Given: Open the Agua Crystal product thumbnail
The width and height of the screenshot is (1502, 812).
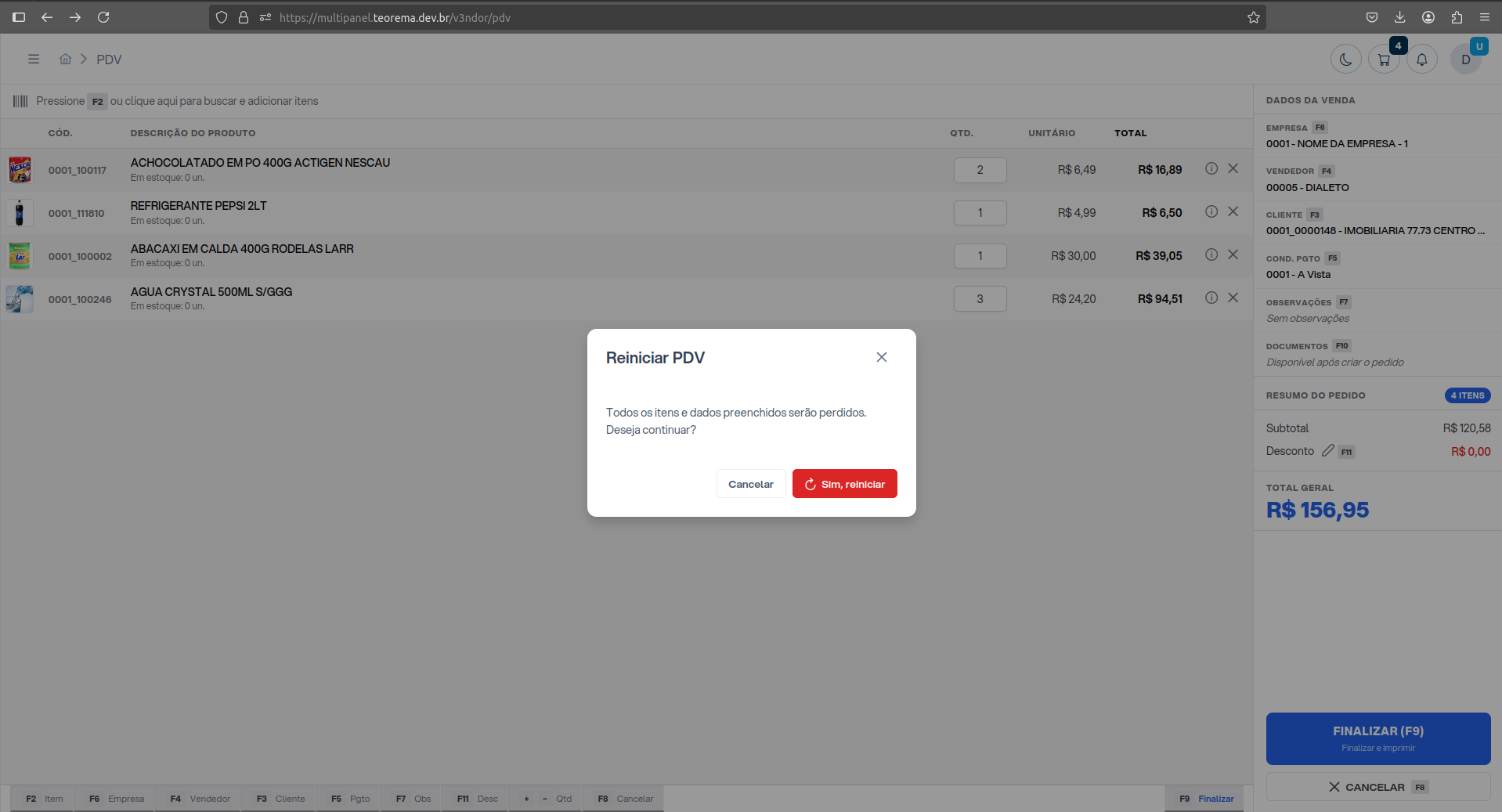Looking at the screenshot, I should click(20, 299).
